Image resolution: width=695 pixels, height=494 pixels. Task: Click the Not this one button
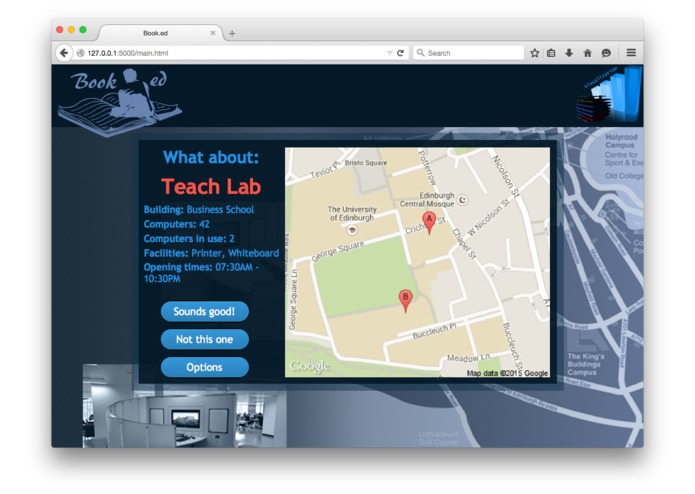point(204,339)
